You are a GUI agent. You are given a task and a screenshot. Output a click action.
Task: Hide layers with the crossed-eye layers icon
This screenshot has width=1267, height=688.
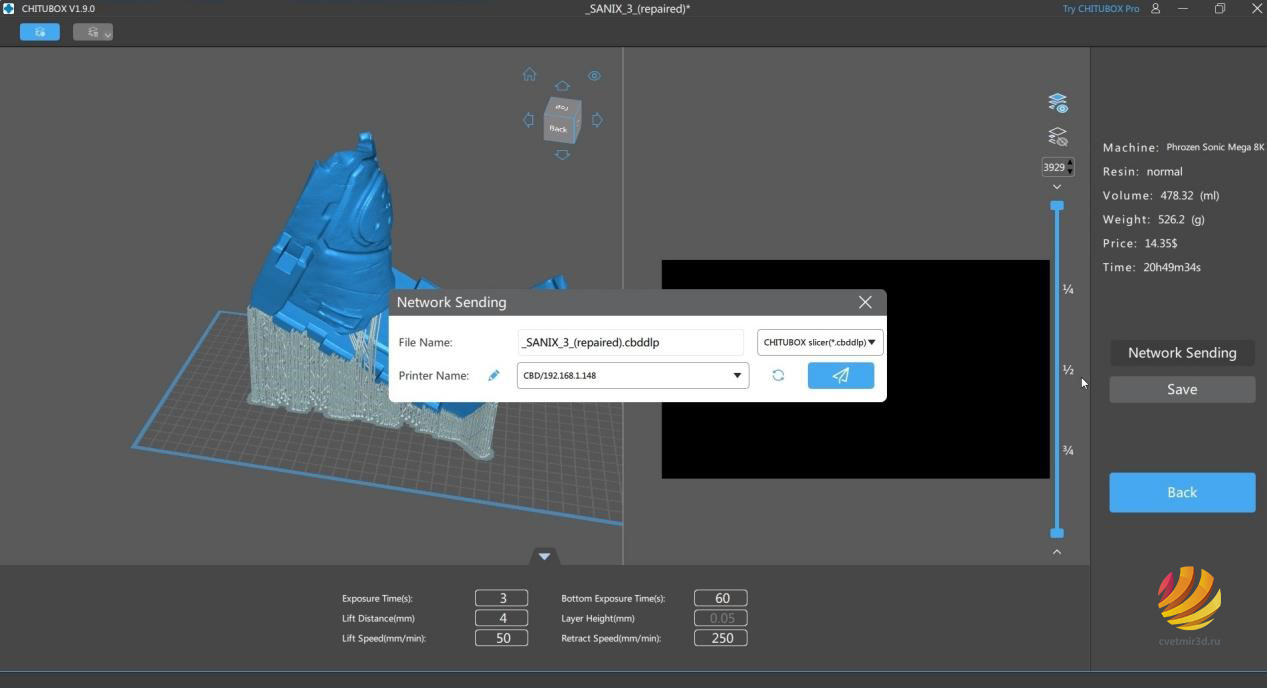tap(1057, 136)
